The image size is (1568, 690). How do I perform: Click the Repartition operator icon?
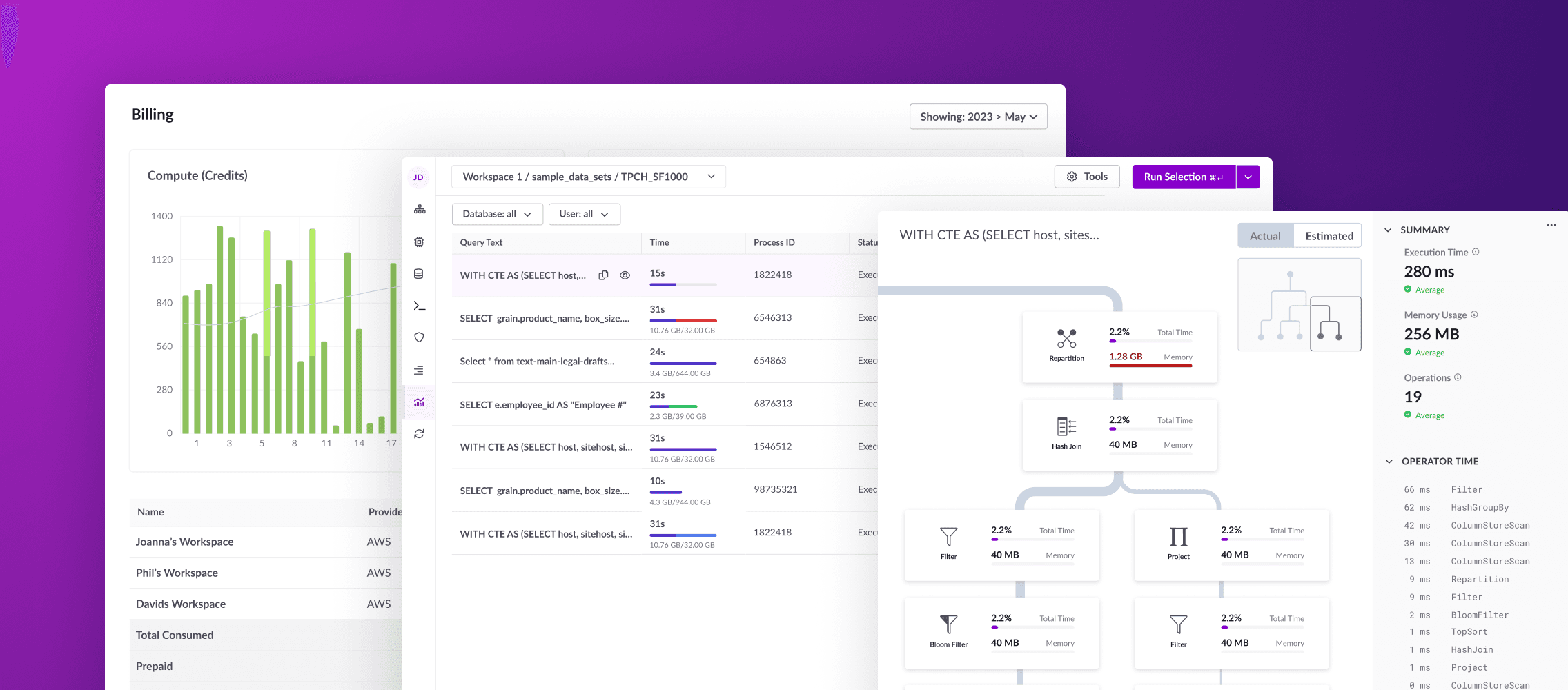[1066, 338]
